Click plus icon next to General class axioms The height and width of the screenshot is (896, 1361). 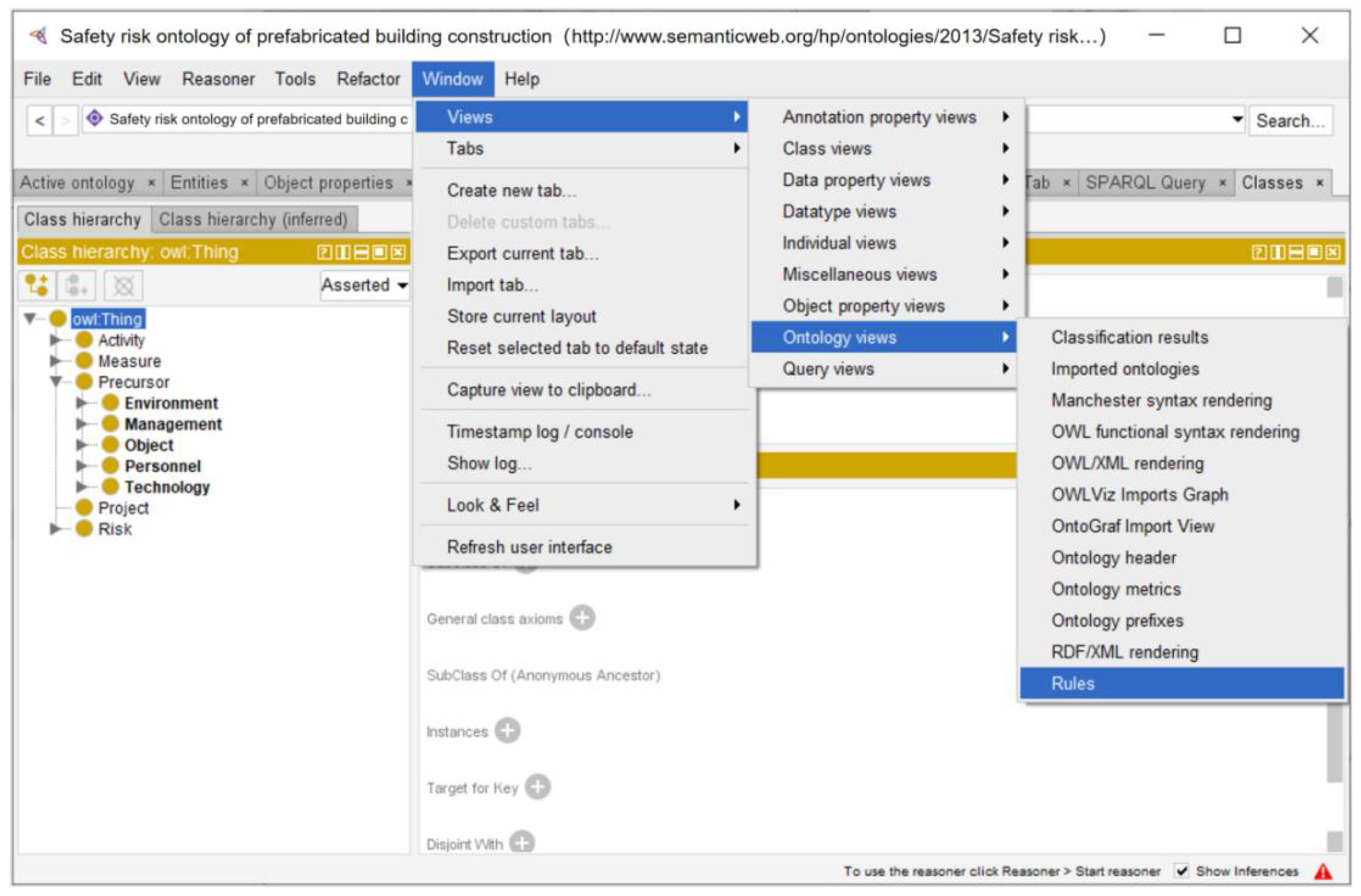pyautogui.click(x=582, y=618)
